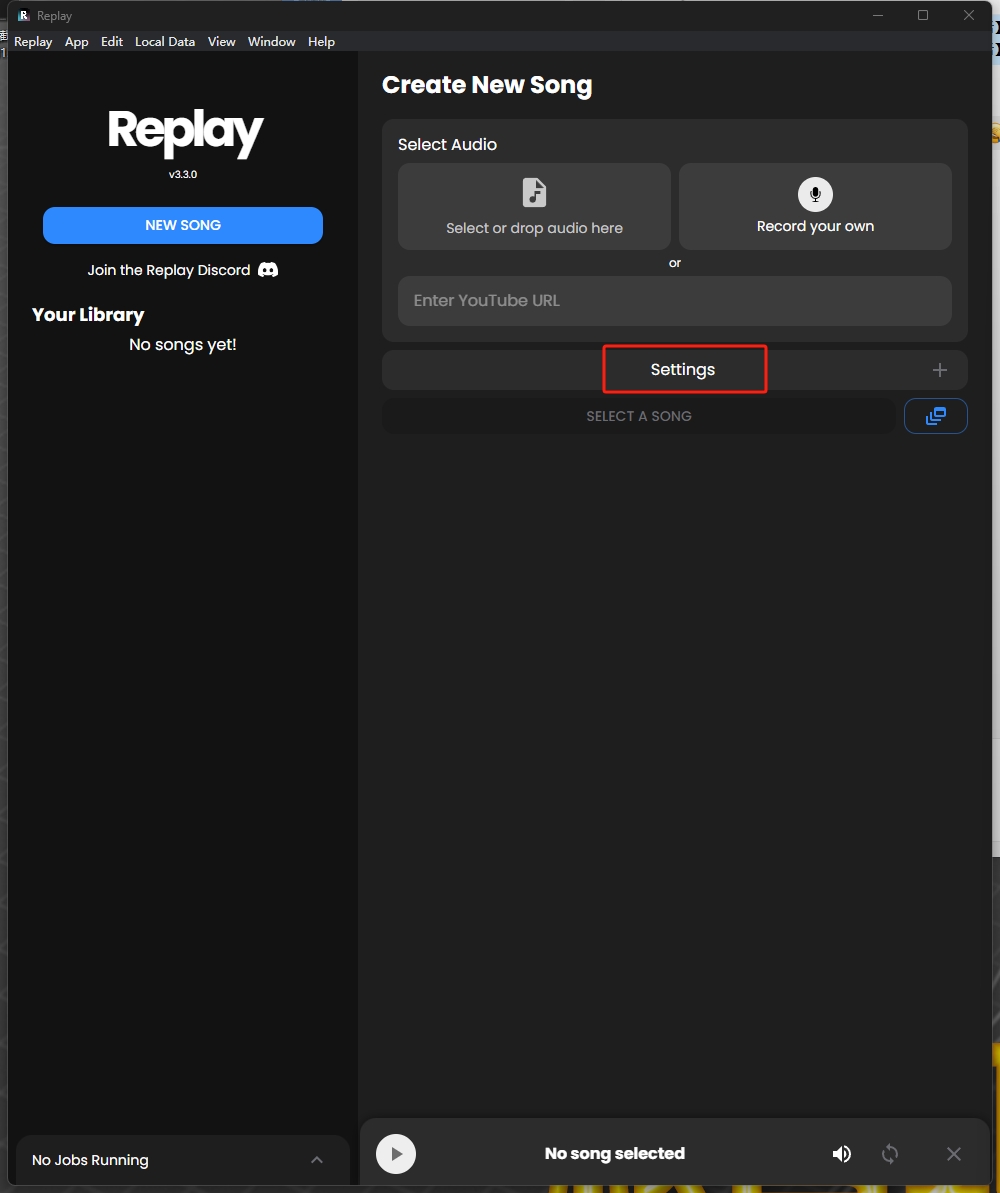1000x1193 pixels.
Task: Expand the Settings section
Action: (674, 370)
